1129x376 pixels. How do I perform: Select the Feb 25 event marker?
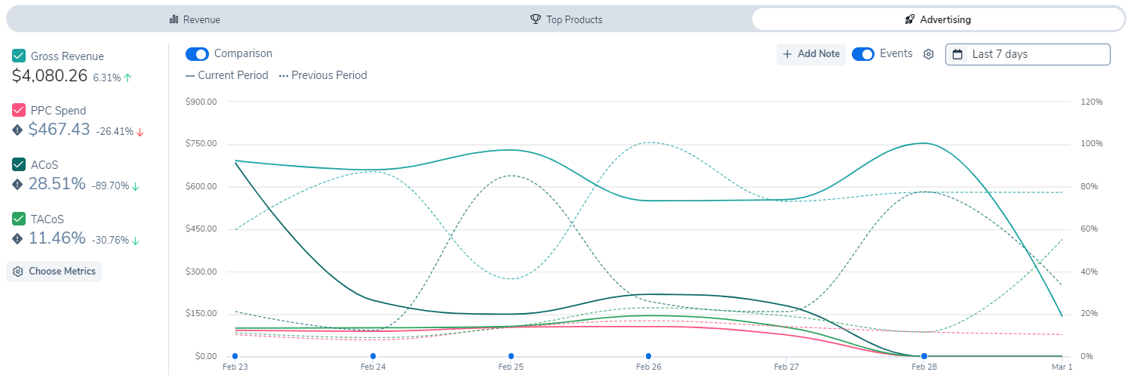click(510, 356)
